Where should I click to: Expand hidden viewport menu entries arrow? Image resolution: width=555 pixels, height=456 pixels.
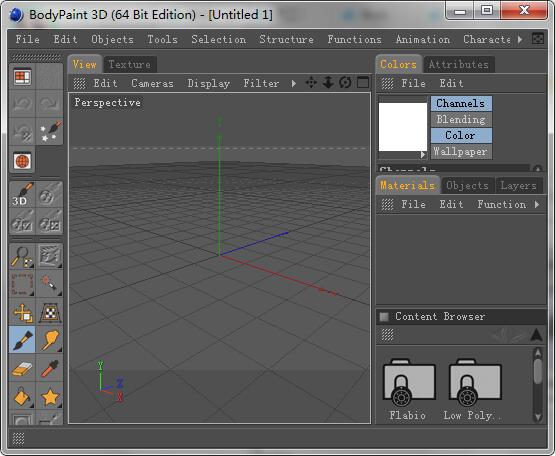(x=293, y=84)
